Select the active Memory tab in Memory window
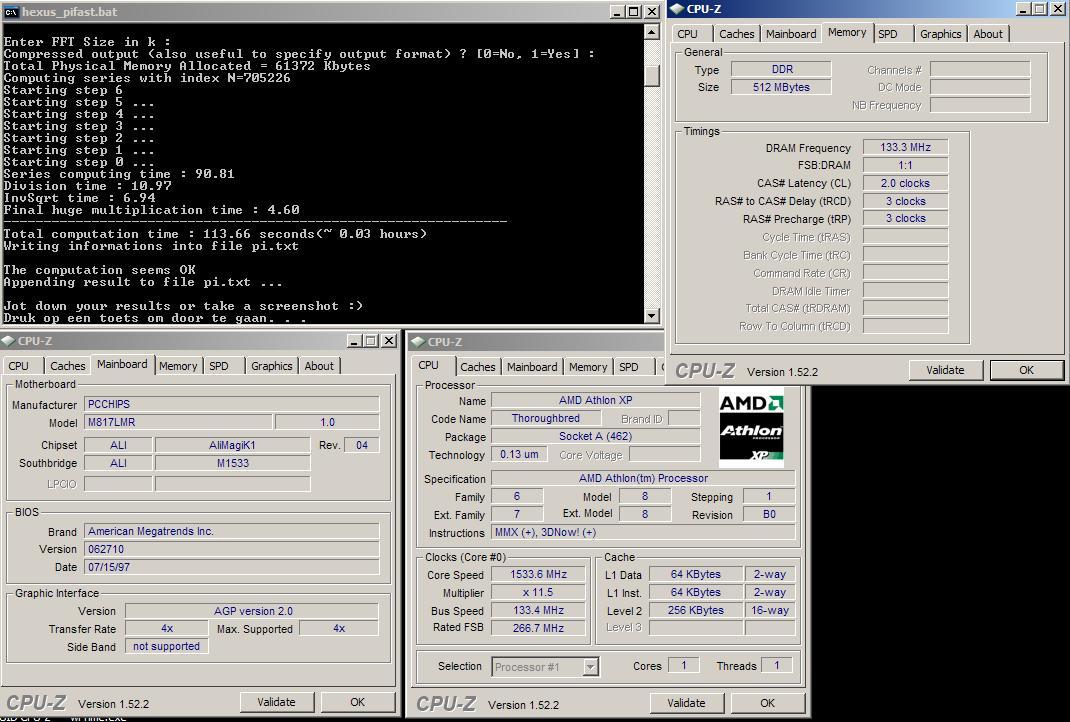1070x722 pixels. [x=847, y=33]
